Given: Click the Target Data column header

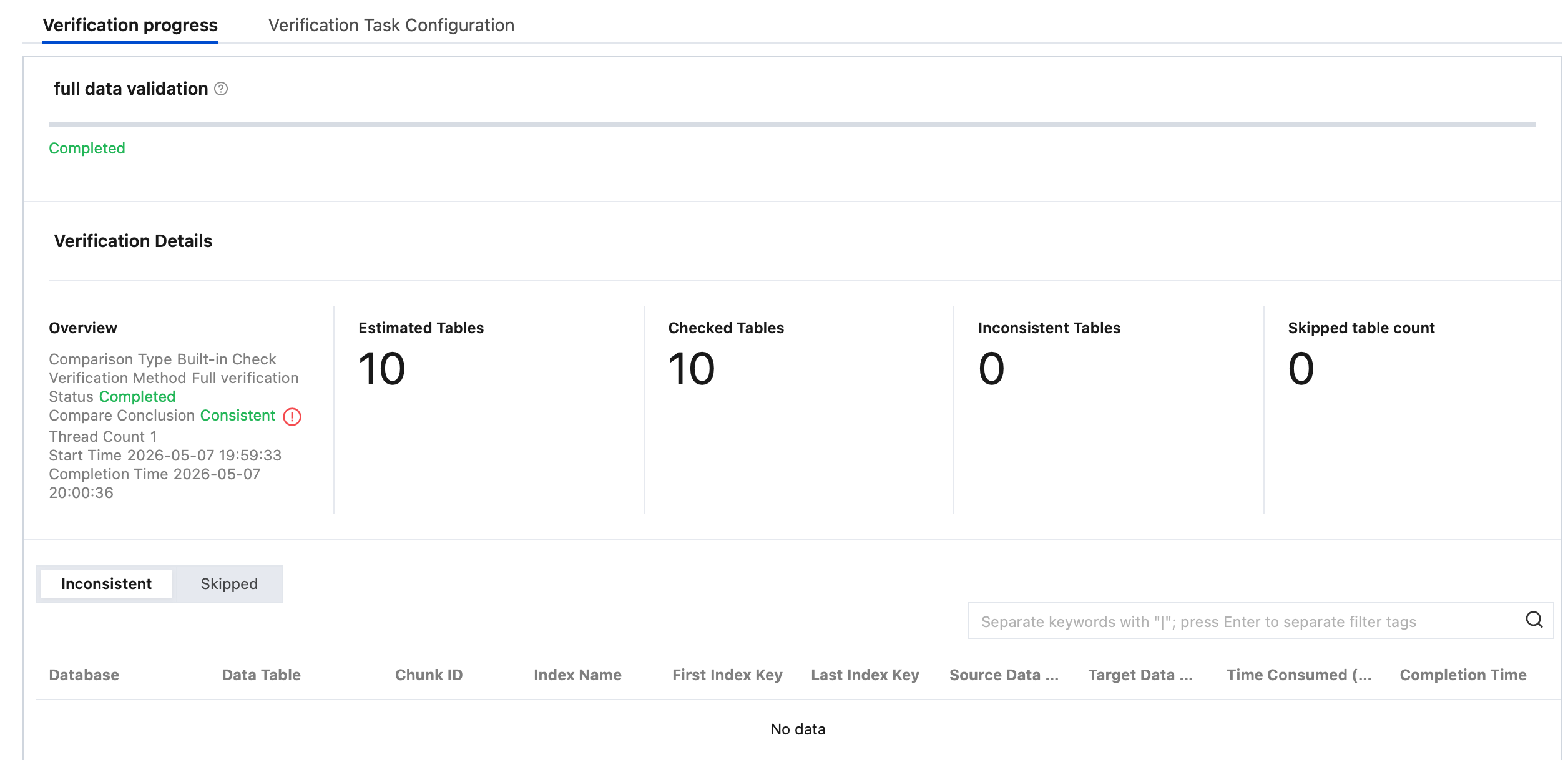Looking at the screenshot, I should (1140, 675).
